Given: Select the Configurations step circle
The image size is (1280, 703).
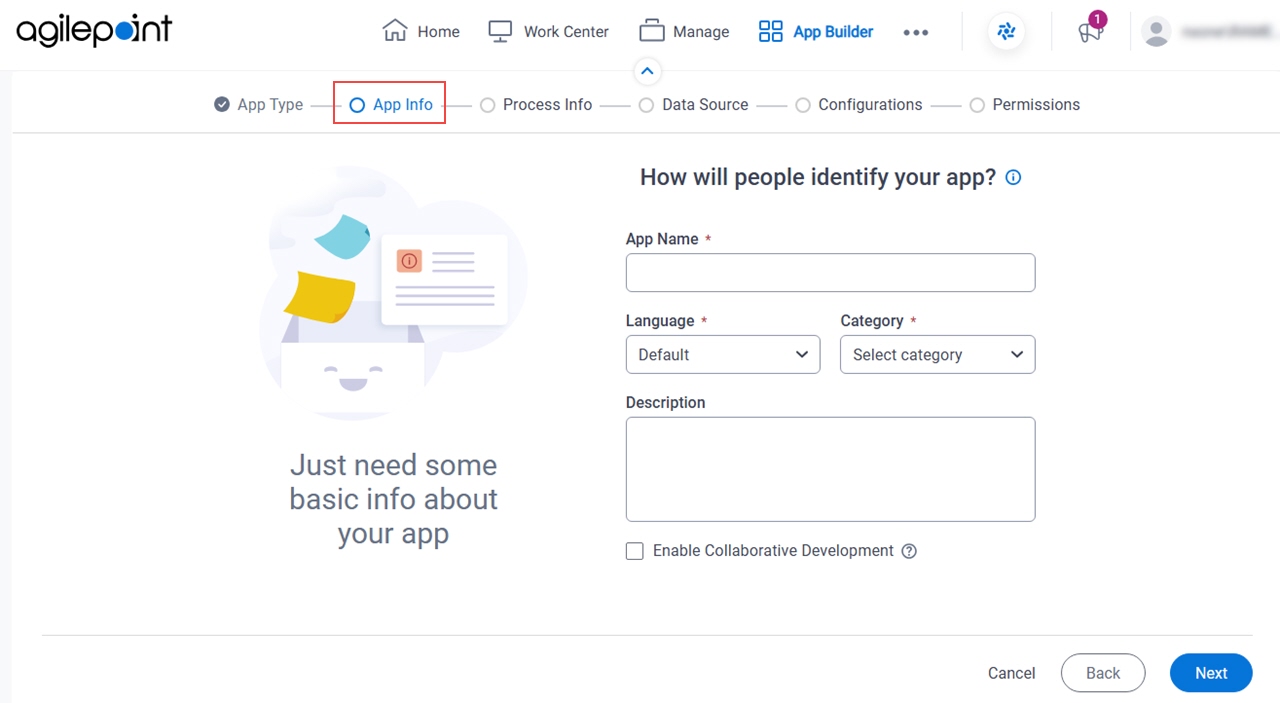Looking at the screenshot, I should click(802, 105).
